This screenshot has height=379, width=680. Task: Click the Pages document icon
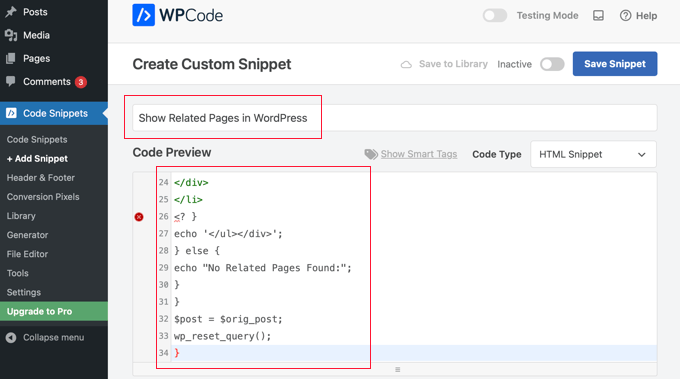pyautogui.click(x=11, y=59)
